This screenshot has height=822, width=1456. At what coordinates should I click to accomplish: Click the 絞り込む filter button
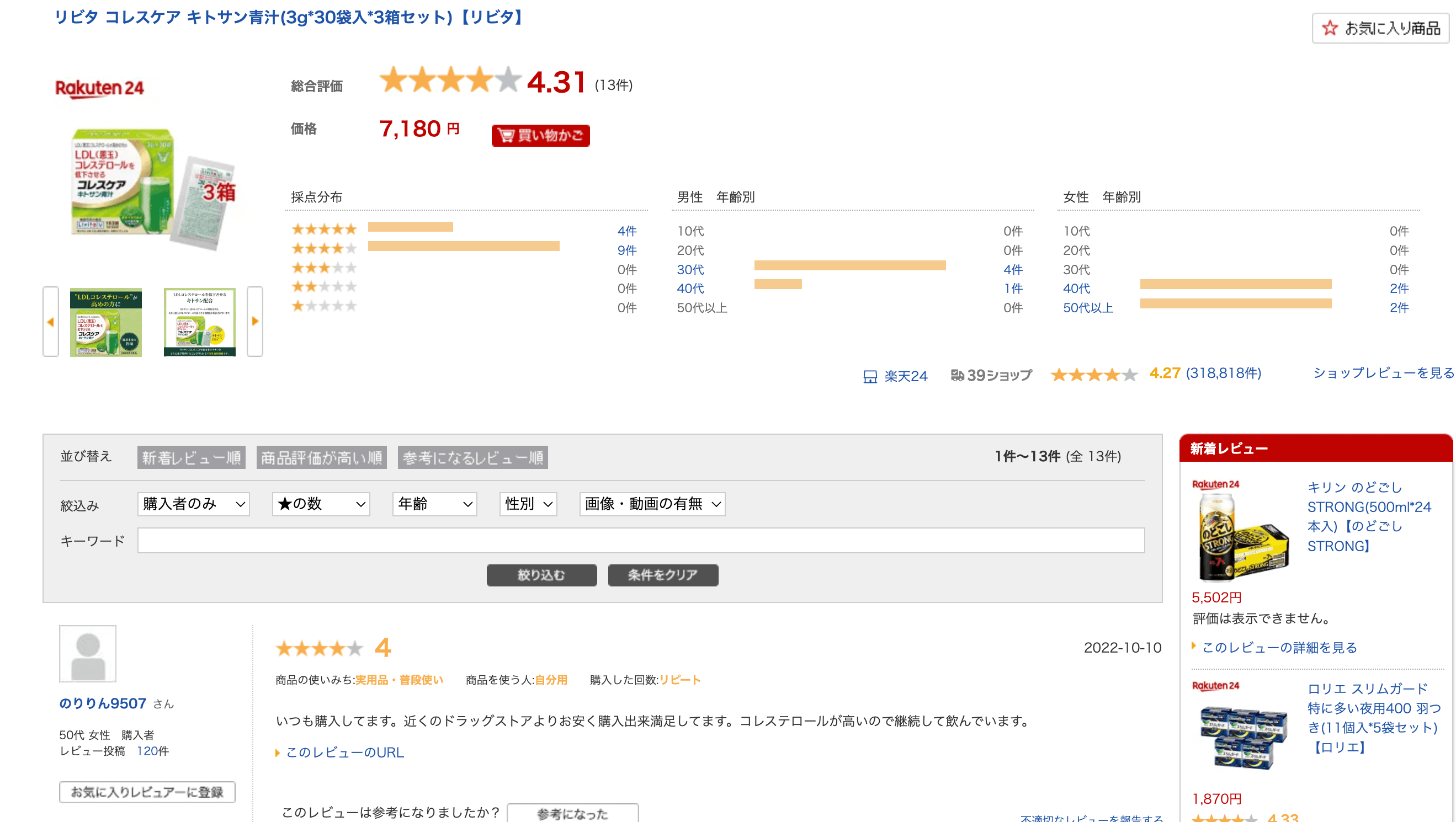tap(541, 575)
